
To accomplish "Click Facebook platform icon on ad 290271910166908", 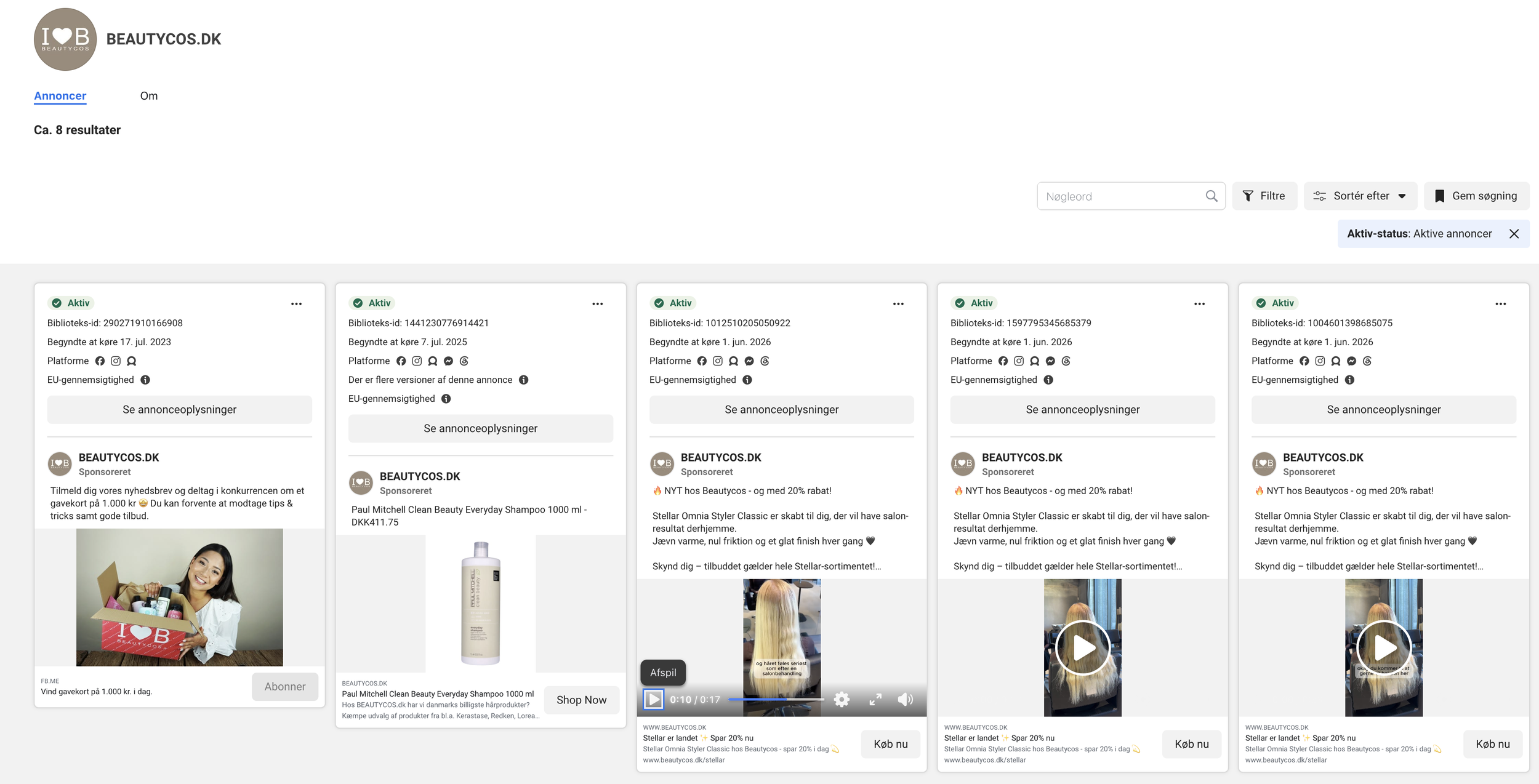I will coord(100,361).
